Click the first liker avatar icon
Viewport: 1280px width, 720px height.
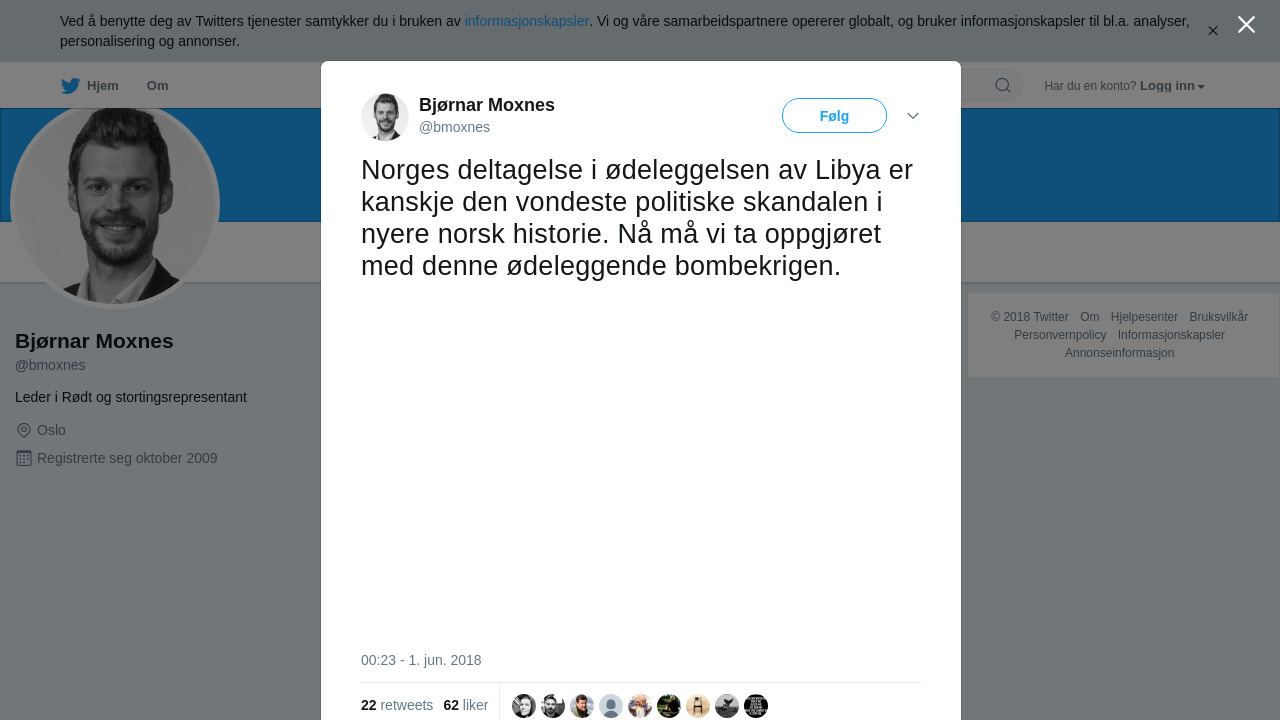coord(524,706)
